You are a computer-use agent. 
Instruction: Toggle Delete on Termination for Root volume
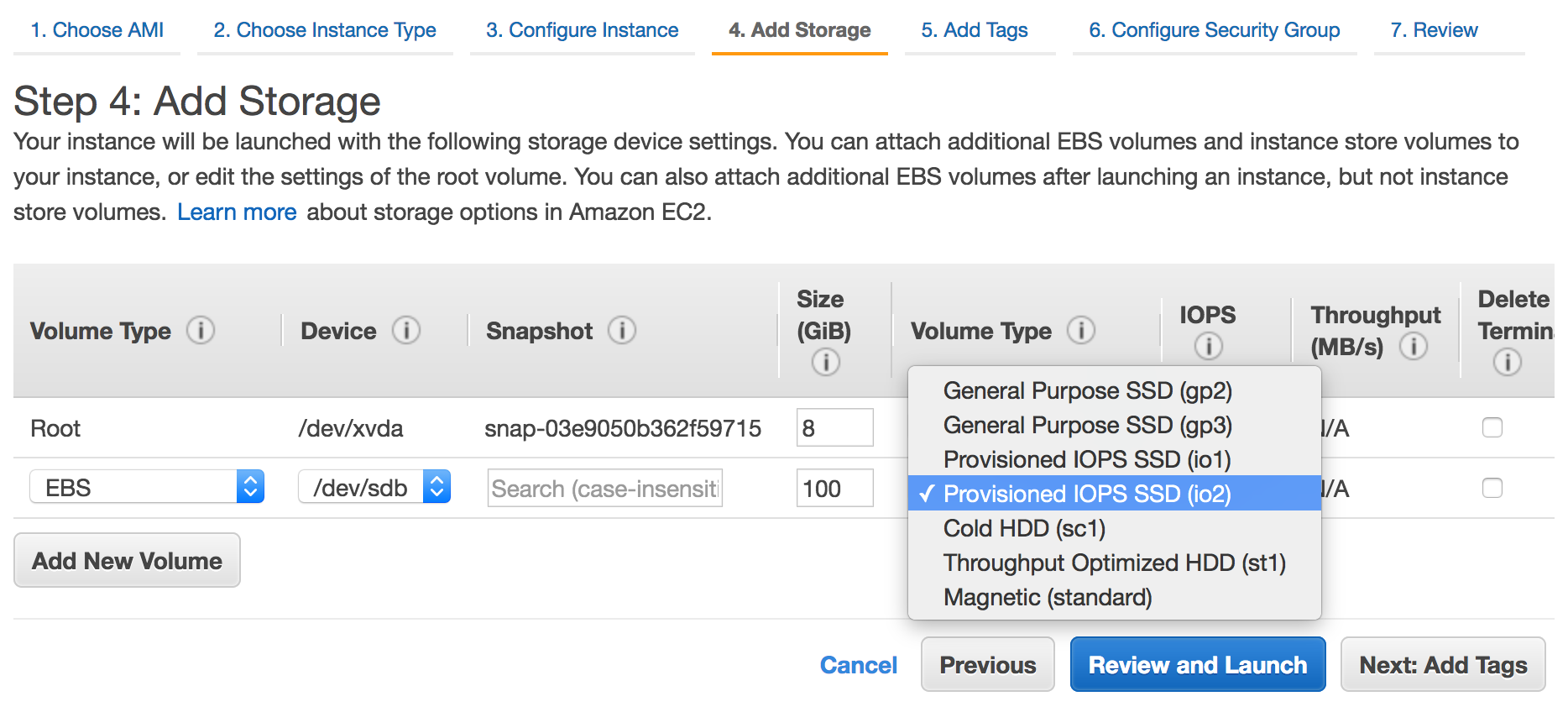pos(1492,427)
